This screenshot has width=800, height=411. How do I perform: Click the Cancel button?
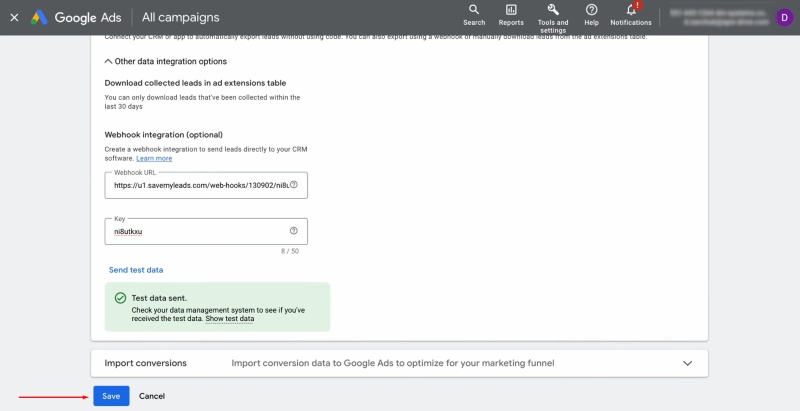(x=152, y=396)
